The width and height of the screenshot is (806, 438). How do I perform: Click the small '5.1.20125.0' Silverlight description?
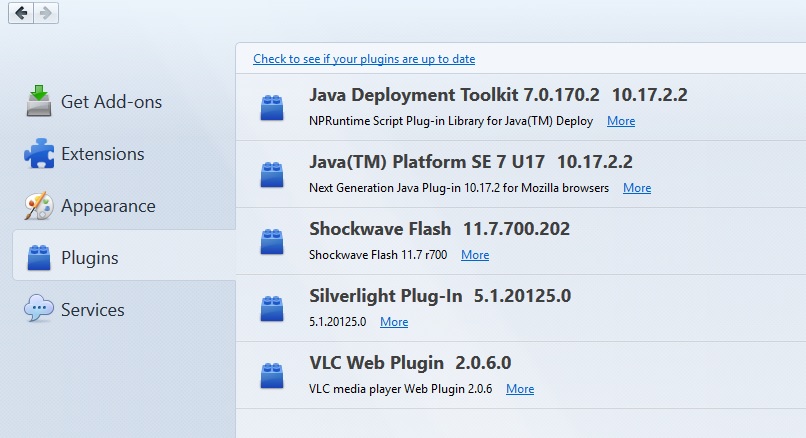(337, 322)
